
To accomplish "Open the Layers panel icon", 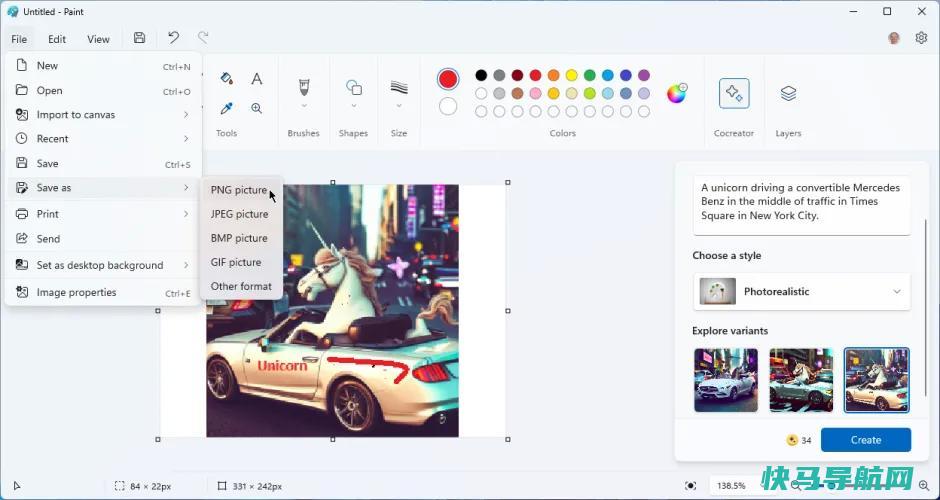I will [x=788, y=93].
